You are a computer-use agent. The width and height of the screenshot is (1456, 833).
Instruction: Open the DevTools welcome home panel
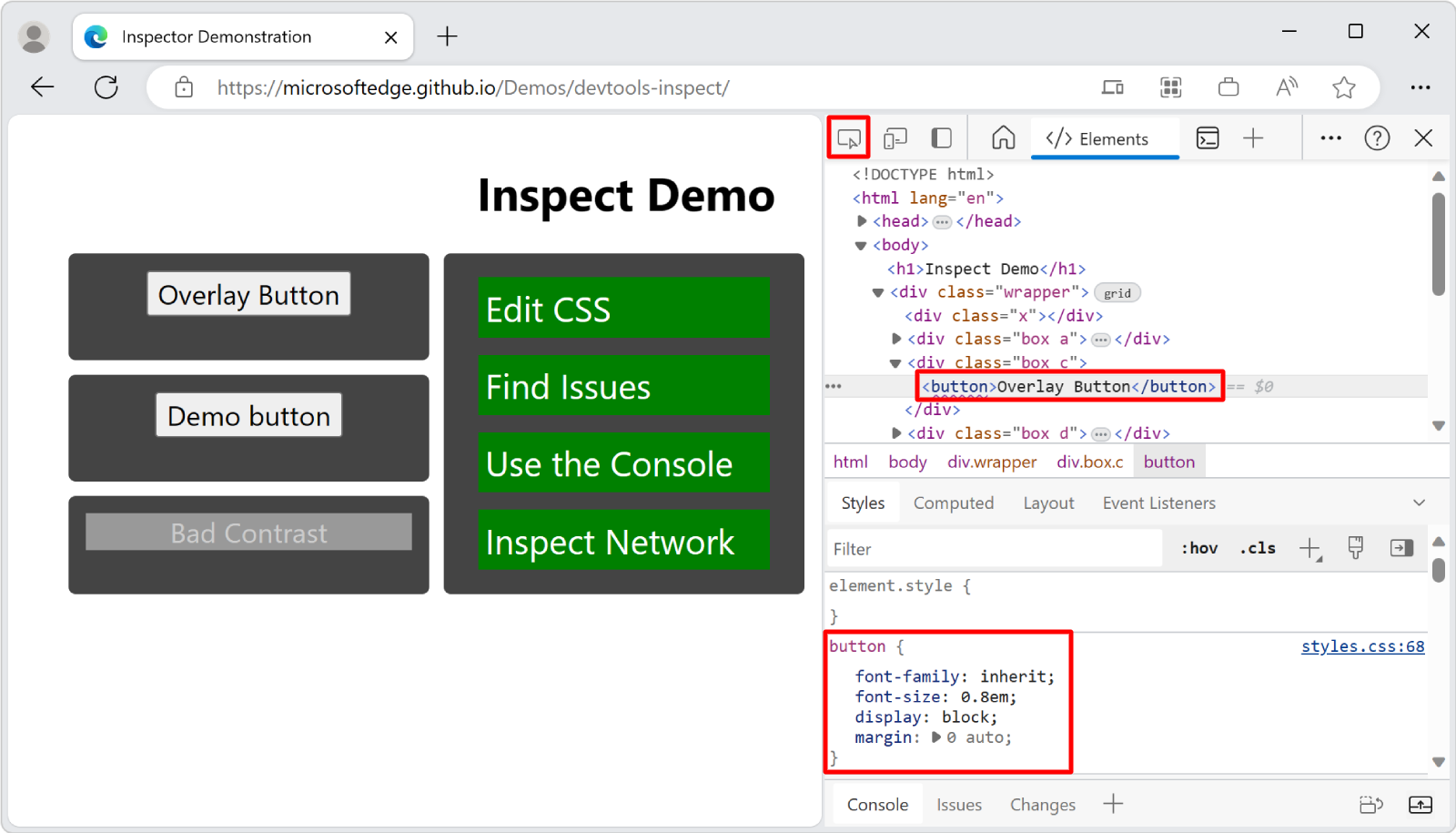click(x=1002, y=137)
